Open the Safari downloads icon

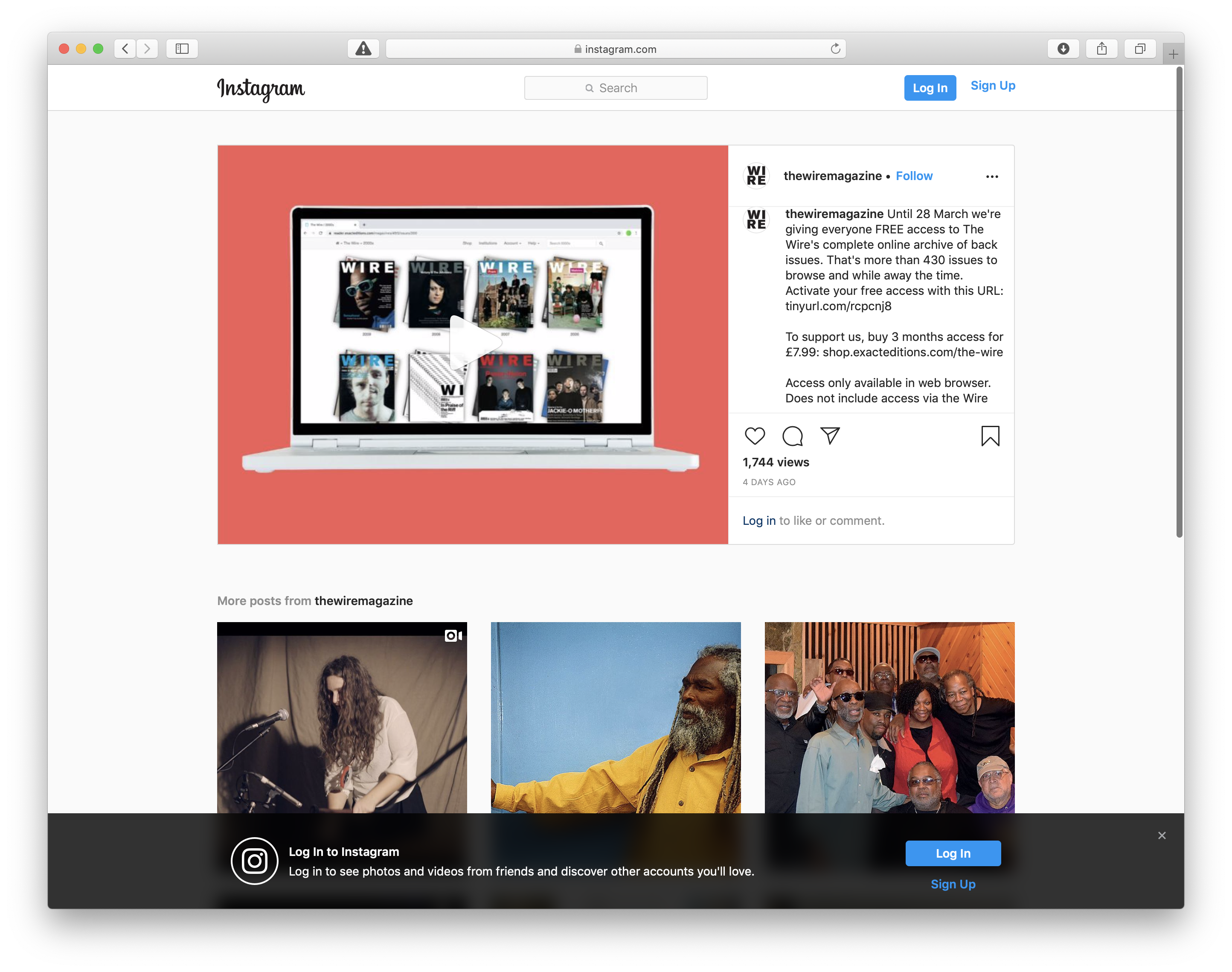1063,49
